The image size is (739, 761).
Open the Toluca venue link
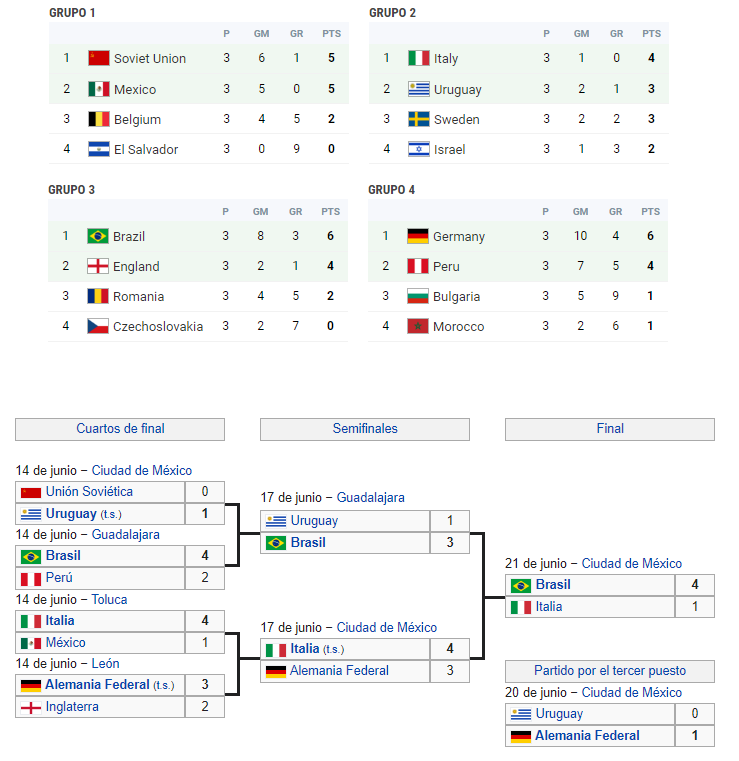pyautogui.click(x=109, y=599)
